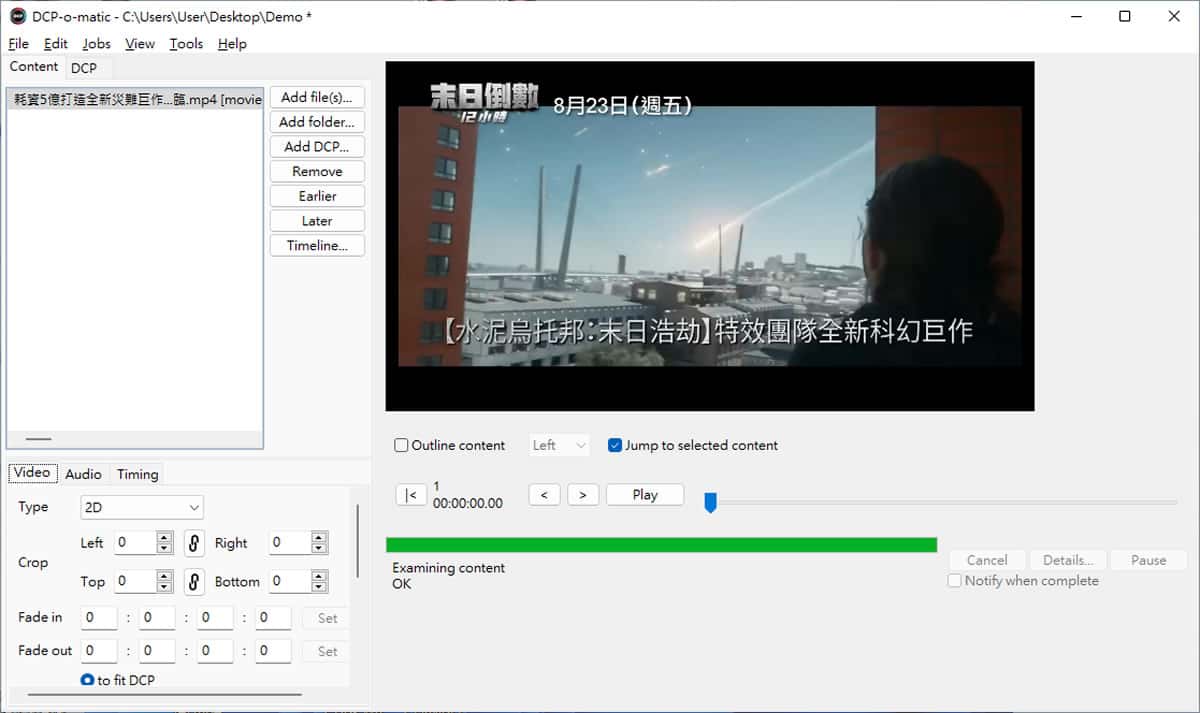Expand the Left eye dropdown
The height and width of the screenshot is (713, 1200).
[559, 446]
